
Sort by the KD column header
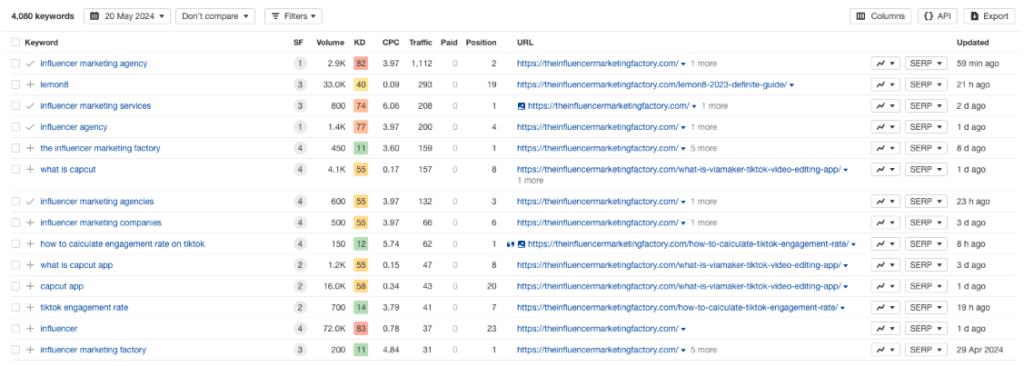pos(360,42)
